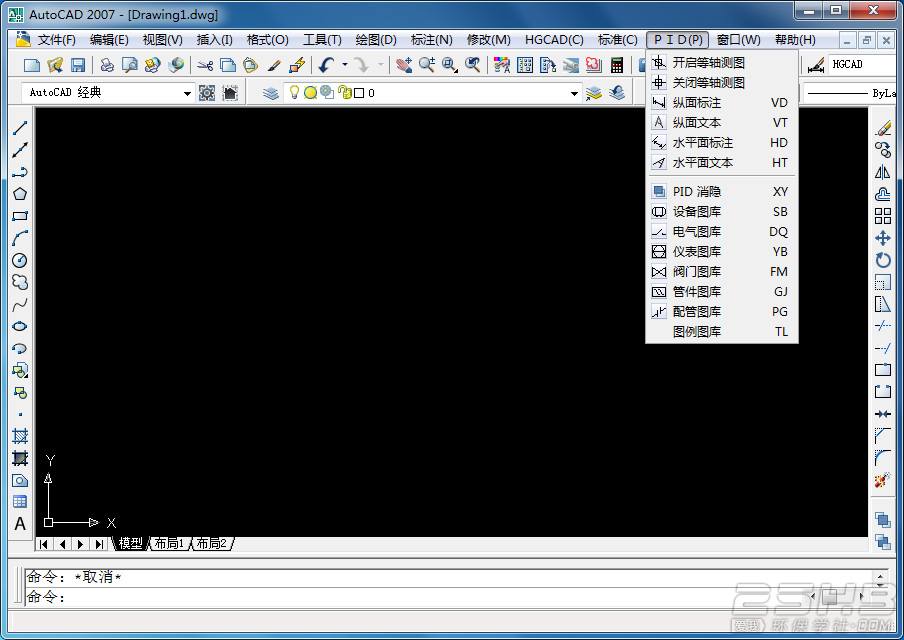Switch to the 布局1 layout tab
904x640 pixels.
tap(169, 543)
